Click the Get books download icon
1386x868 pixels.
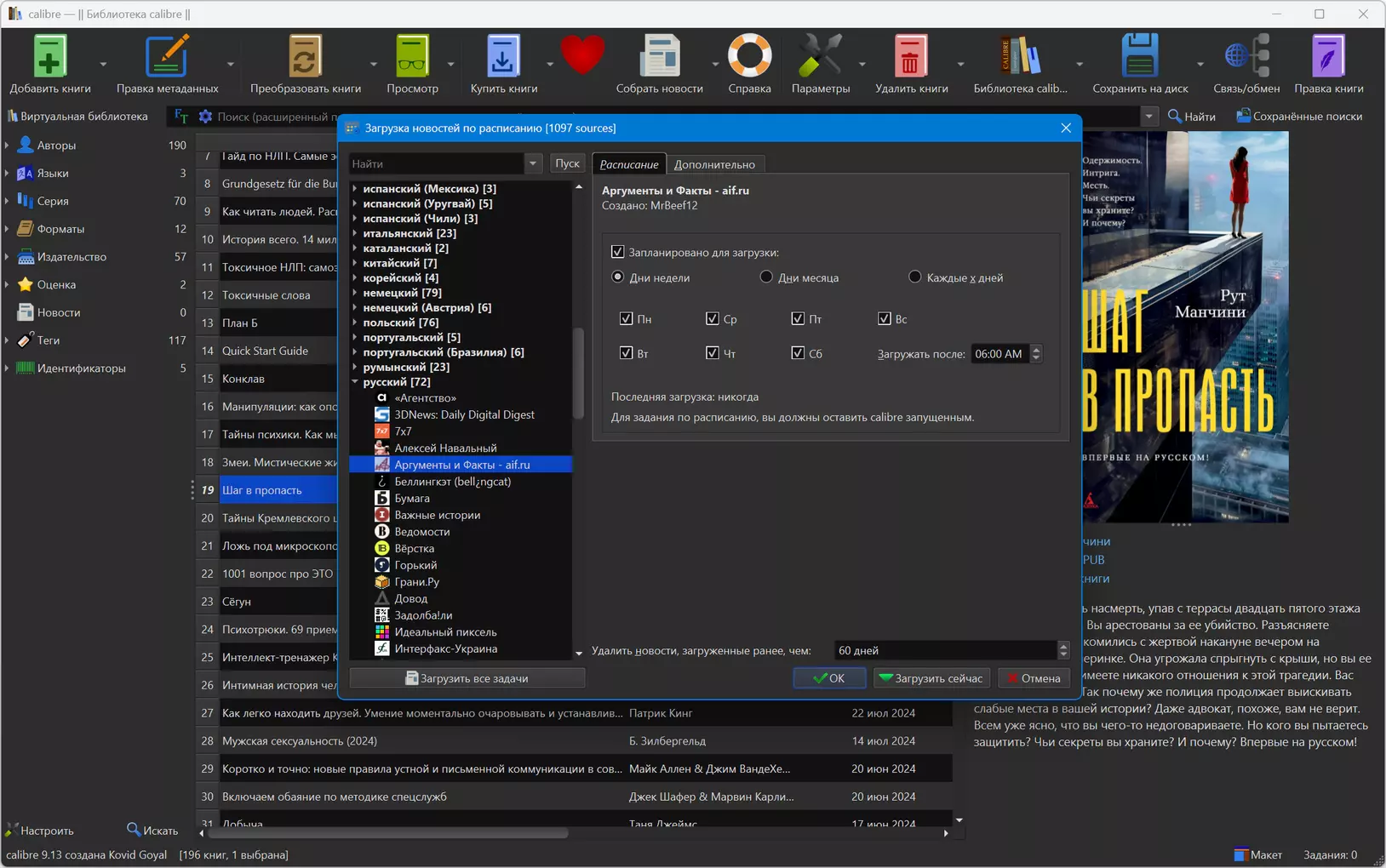coord(503,57)
